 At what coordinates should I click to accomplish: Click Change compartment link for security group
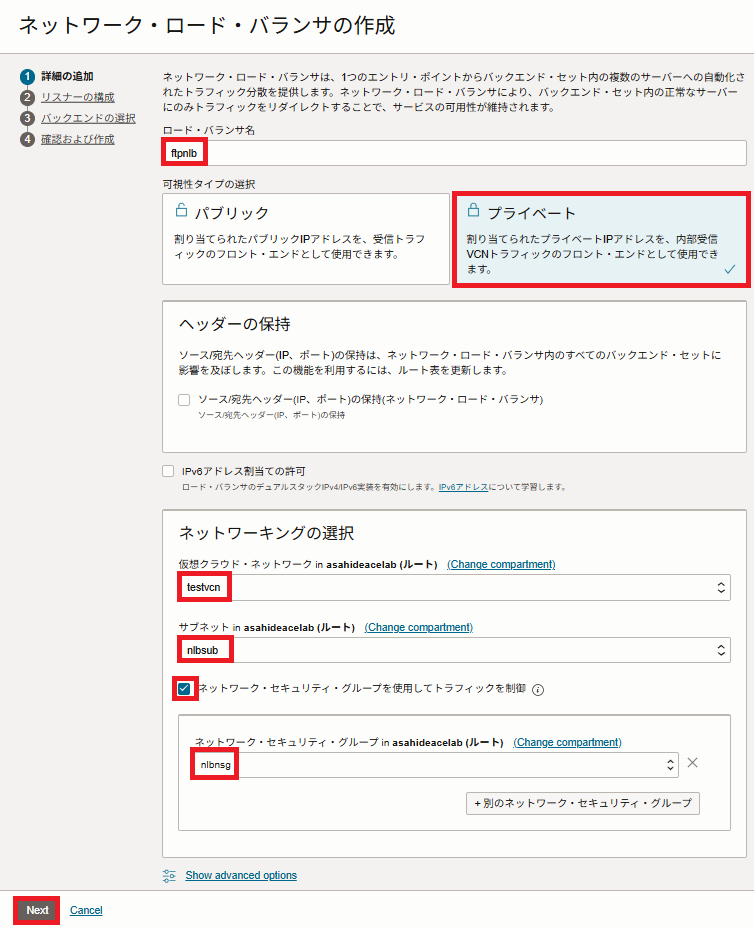click(x=567, y=743)
